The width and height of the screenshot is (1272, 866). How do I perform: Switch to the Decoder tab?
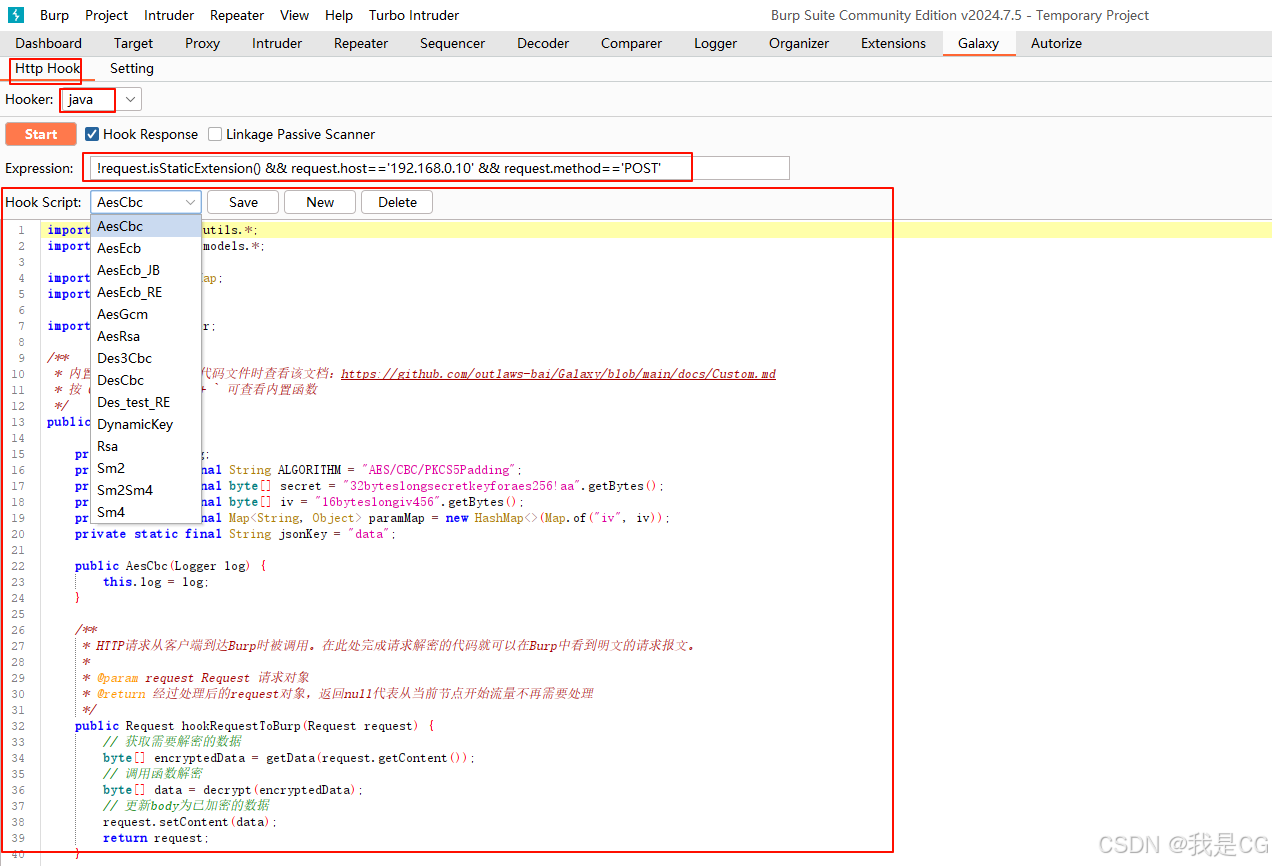coord(543,43)
